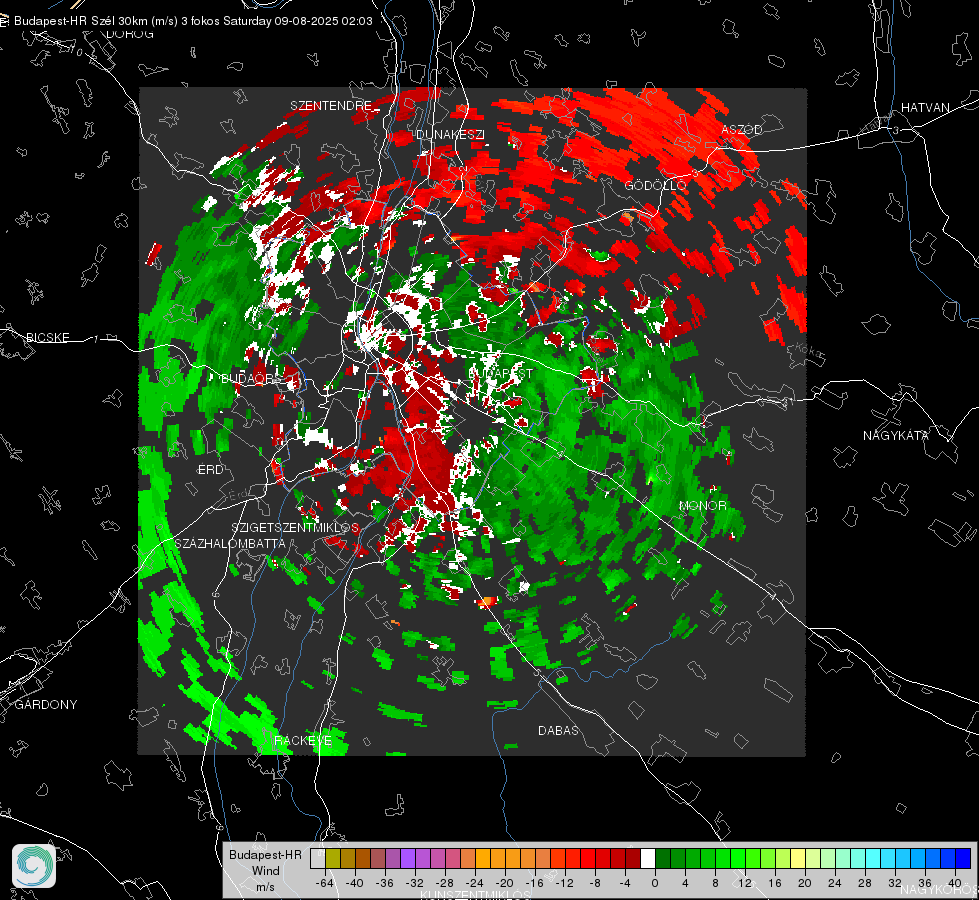Click the SZIGETSZENTMIKLÓS town label

295,528
